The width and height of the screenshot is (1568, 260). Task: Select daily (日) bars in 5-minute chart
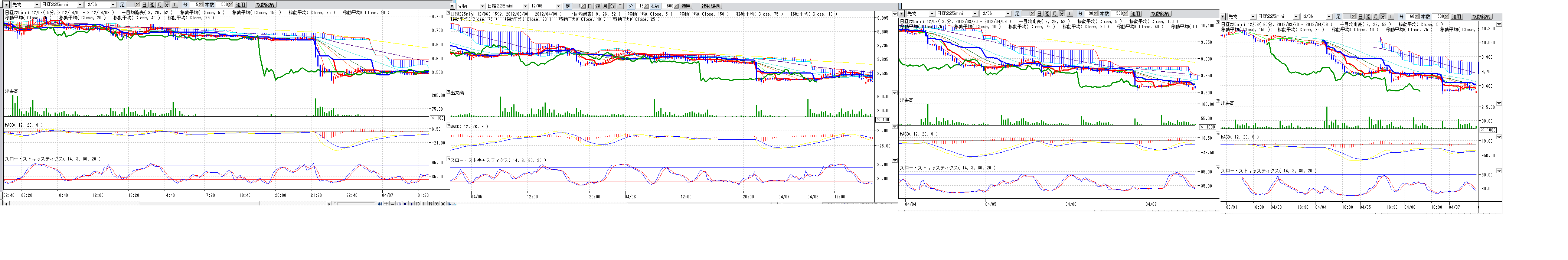[x=144, y=5]
